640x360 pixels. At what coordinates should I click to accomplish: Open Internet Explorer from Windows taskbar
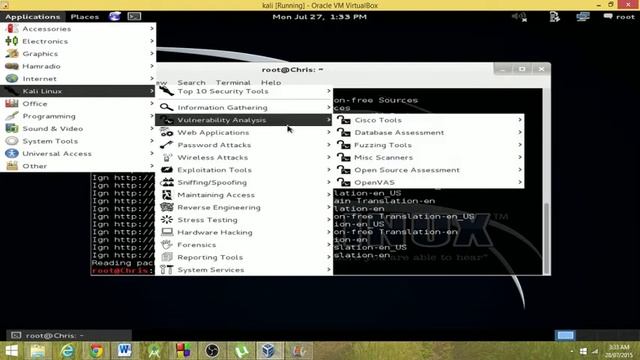point(67,351)
